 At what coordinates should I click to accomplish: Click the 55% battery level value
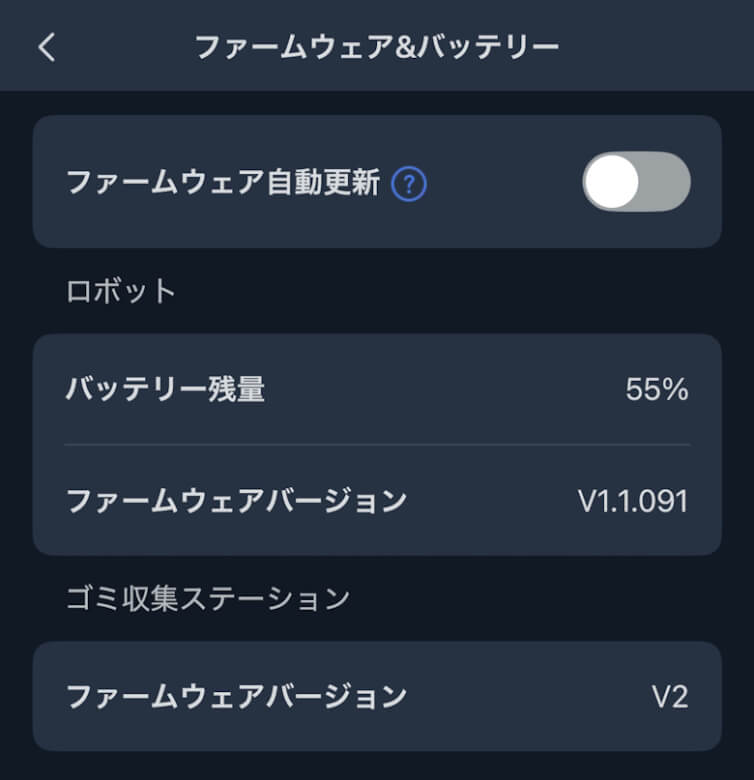point(657,389)
